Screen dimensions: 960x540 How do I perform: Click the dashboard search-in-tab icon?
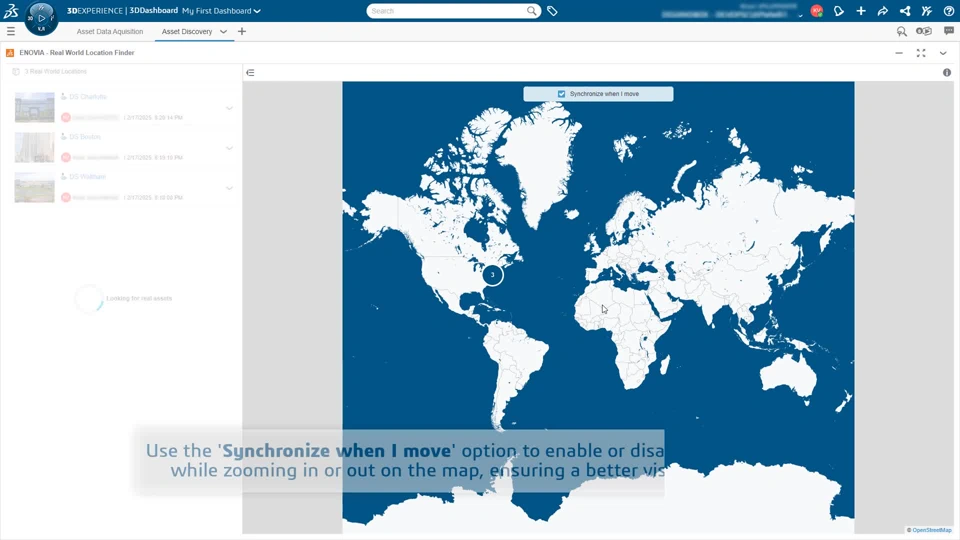902,31
